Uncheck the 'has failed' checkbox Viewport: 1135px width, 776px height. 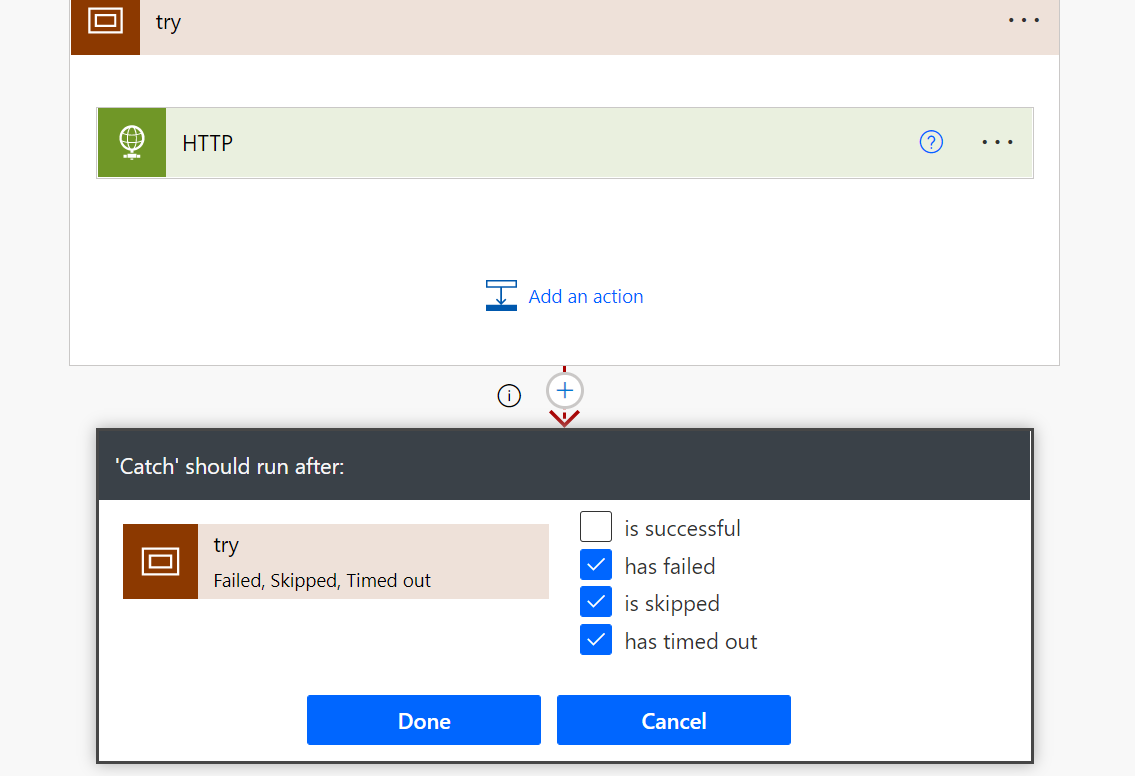click(x=596, y=565)
